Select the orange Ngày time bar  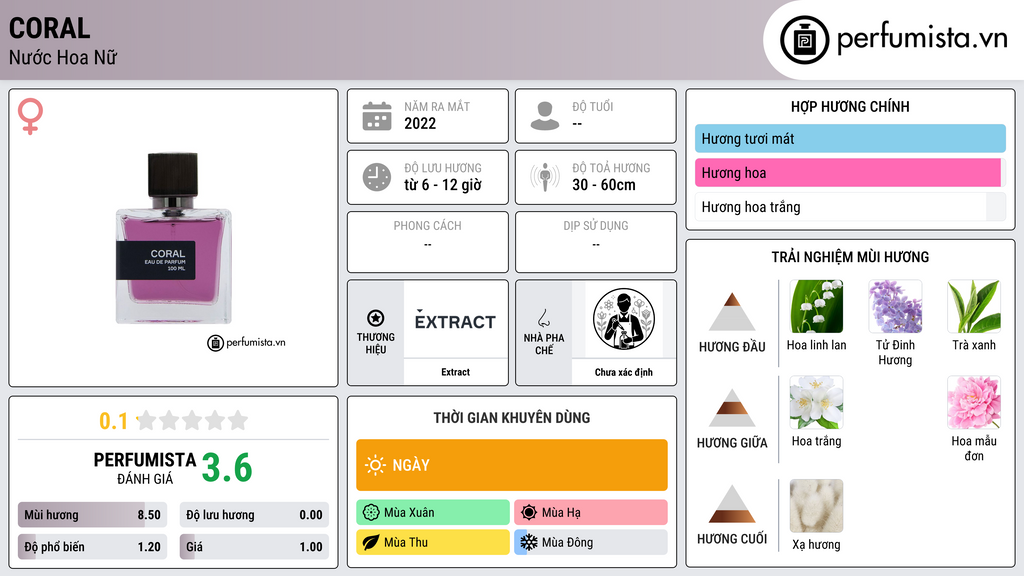512,465
